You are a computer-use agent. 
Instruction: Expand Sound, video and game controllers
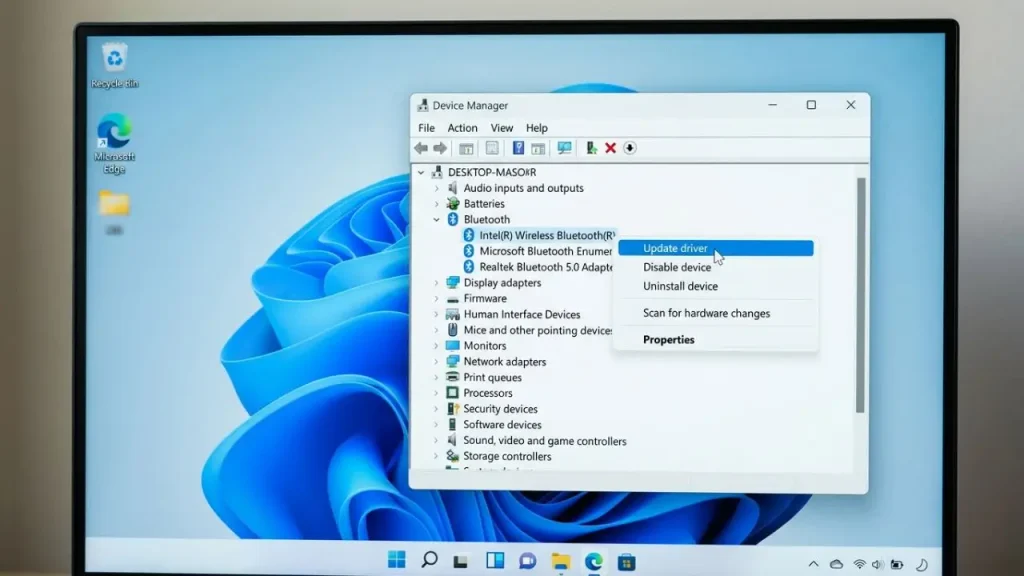(x=437, y=441)
